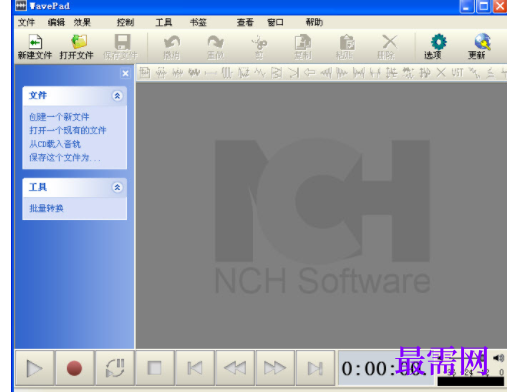This screenshot has height=392, width=507.
Task: Click the scissors cut toolbar icon
Action: pos(259,47)
